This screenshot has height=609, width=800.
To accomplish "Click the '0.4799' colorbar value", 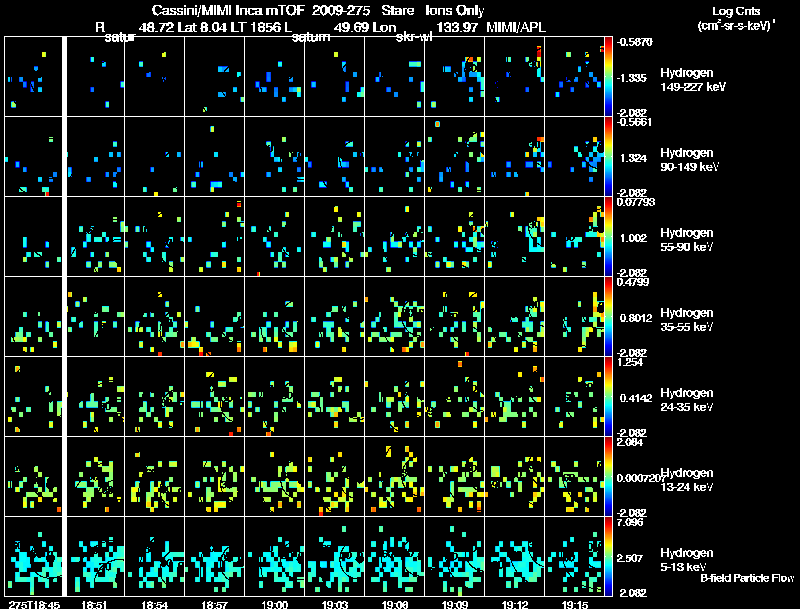I will point(633,282).
